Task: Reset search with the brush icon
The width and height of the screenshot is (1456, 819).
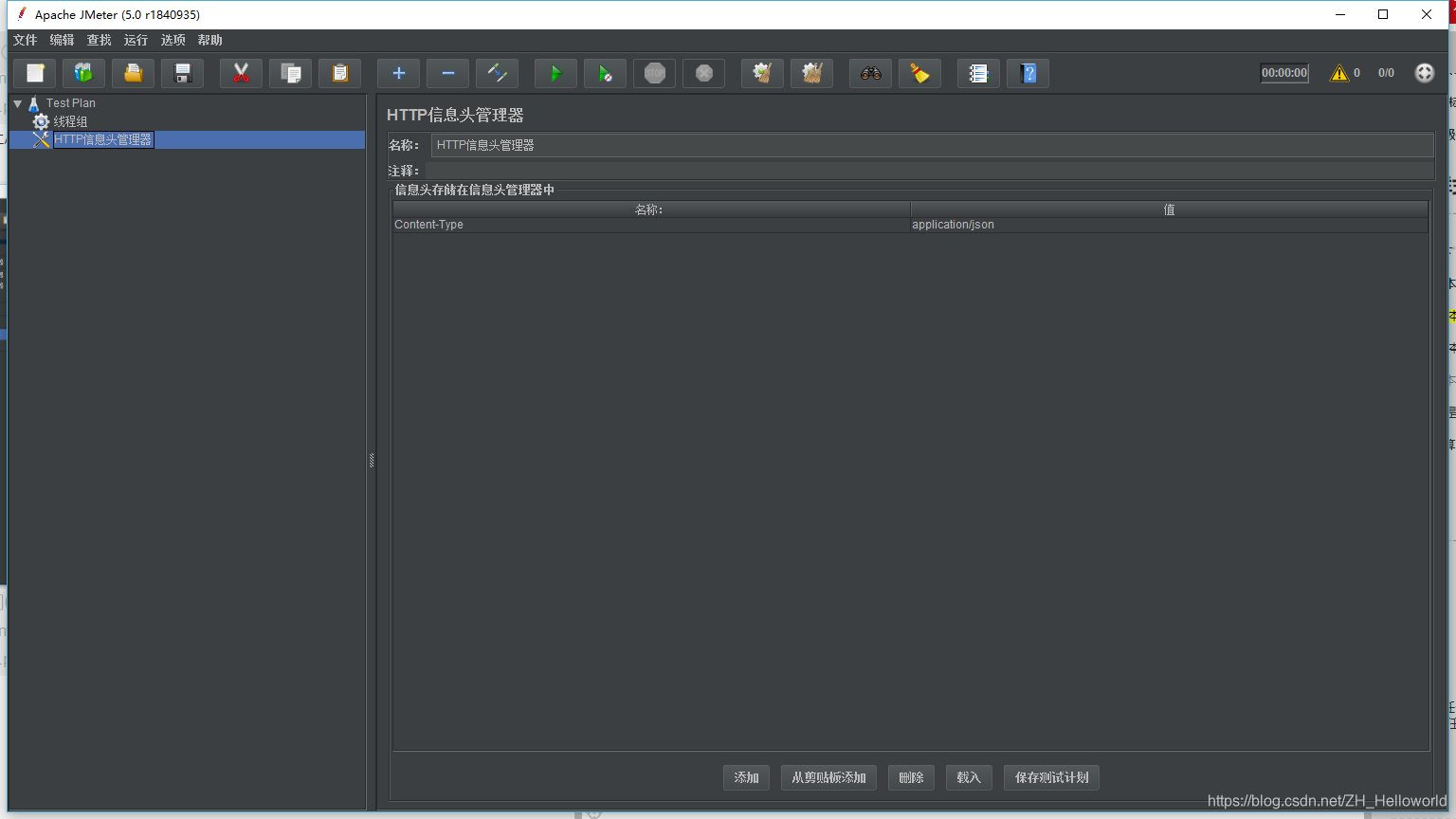Action: [919, 73]
